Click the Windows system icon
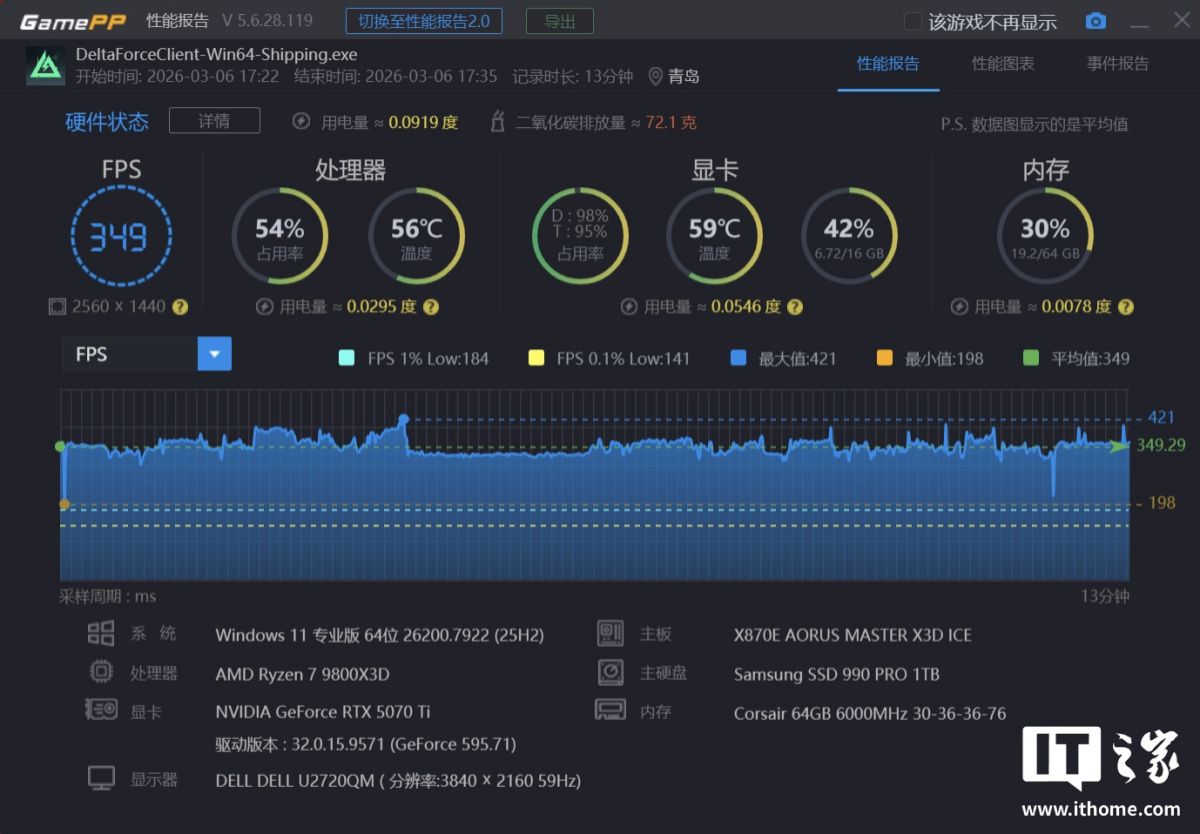This screenshot has height=834, width=1200. click(x=101, y=633)
